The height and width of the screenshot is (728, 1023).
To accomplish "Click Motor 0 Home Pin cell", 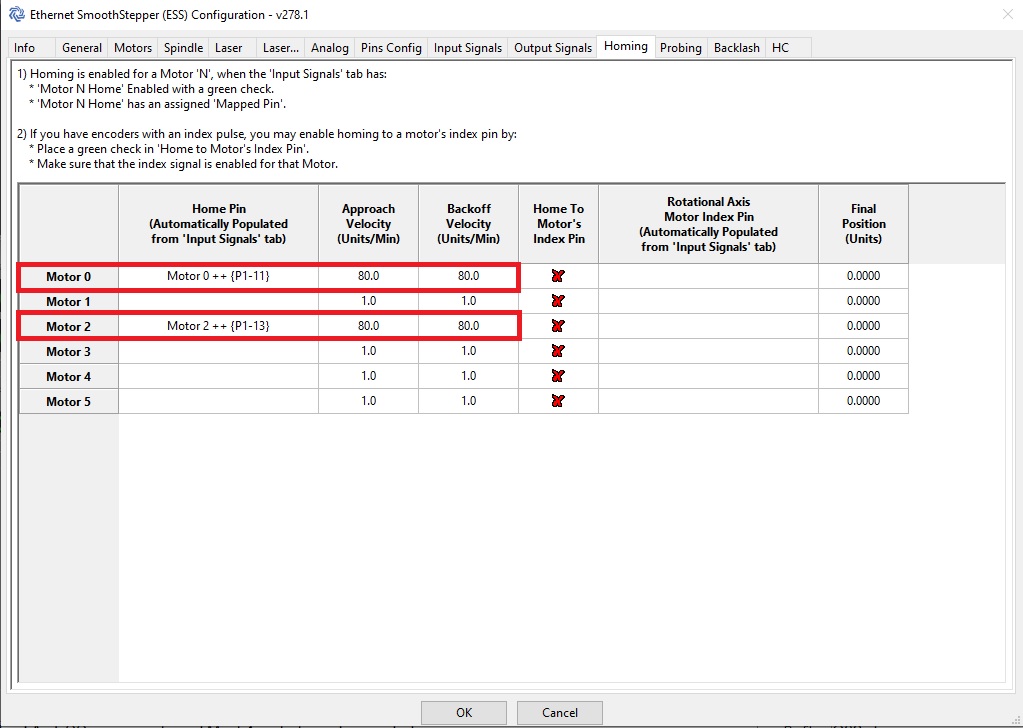I will (218, 276).
